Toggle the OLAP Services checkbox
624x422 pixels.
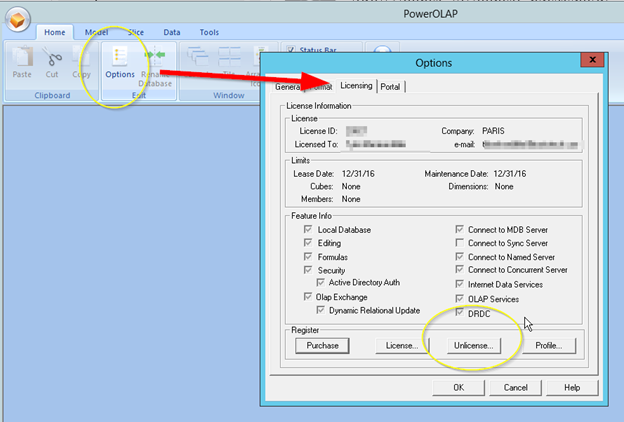[460, 299]
